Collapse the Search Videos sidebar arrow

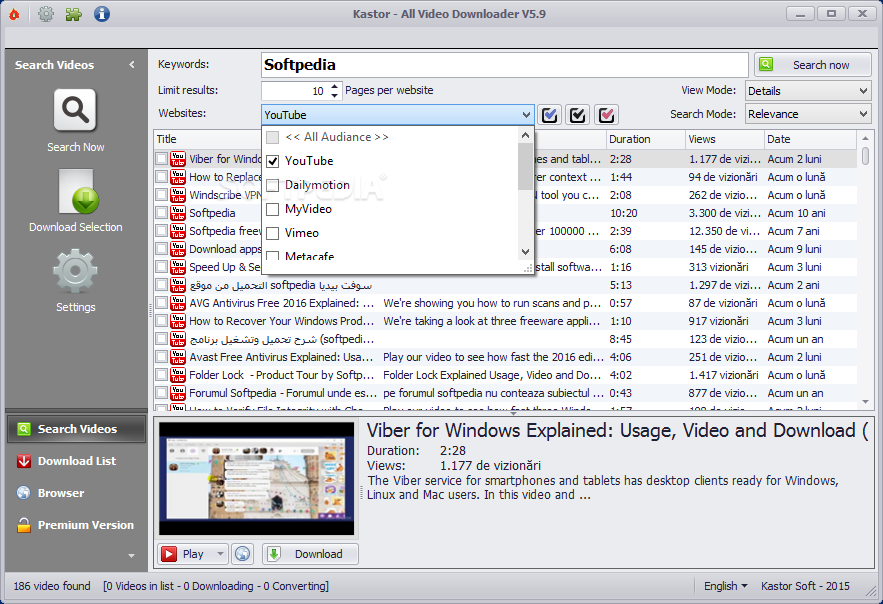(x=132, y=65)
